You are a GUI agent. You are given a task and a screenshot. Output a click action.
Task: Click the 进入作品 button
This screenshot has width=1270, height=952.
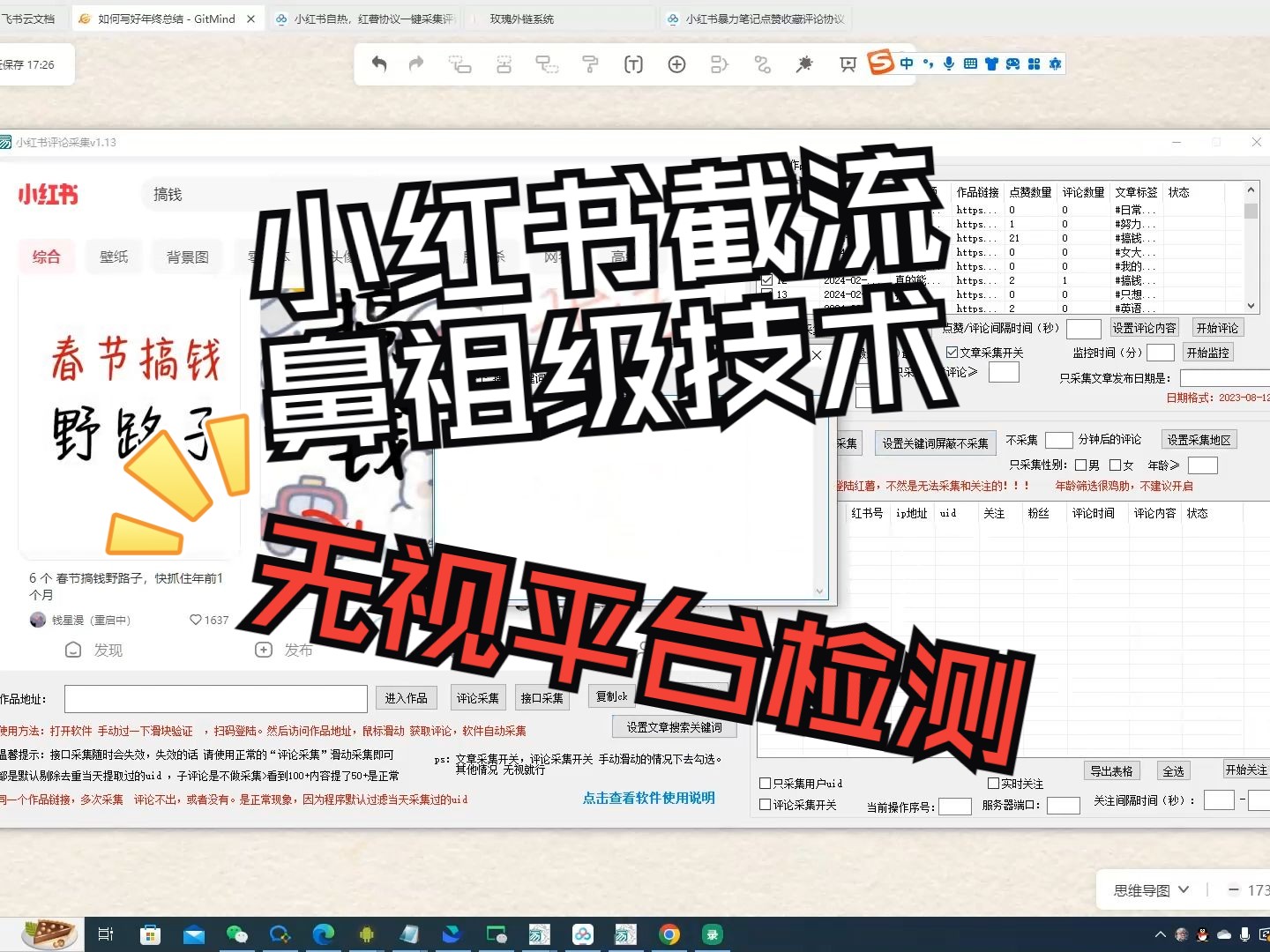tap(407, 698)
